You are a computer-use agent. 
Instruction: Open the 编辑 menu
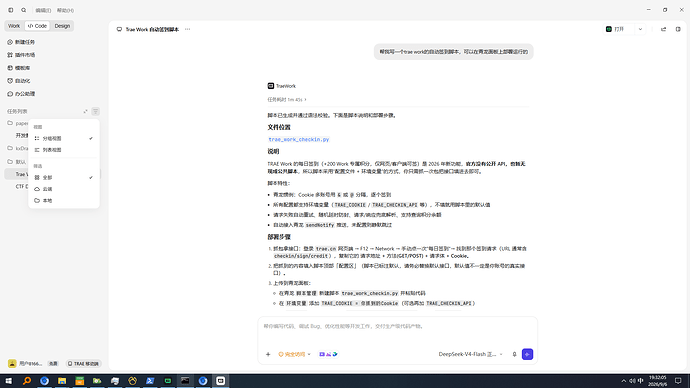click(x=43, y=10)
